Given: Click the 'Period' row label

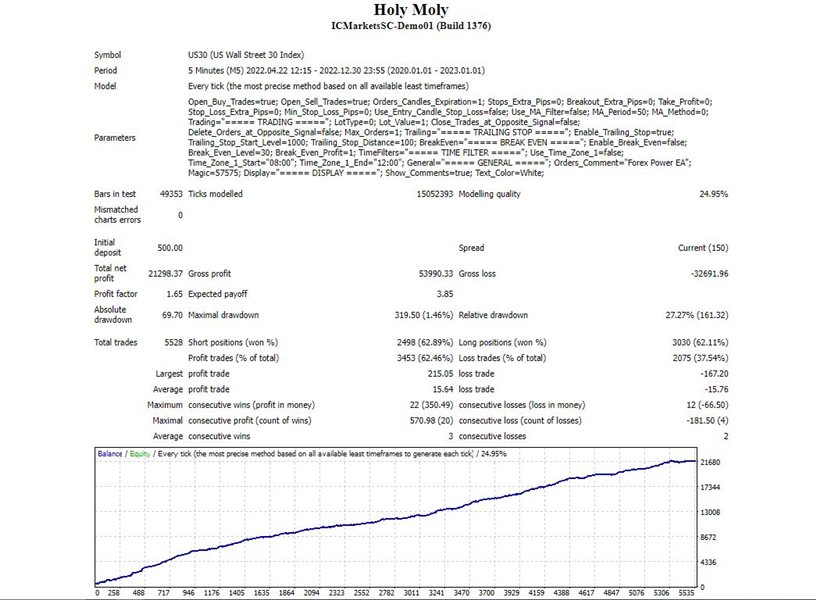Looking at the screenshot, I should (106, 70).
